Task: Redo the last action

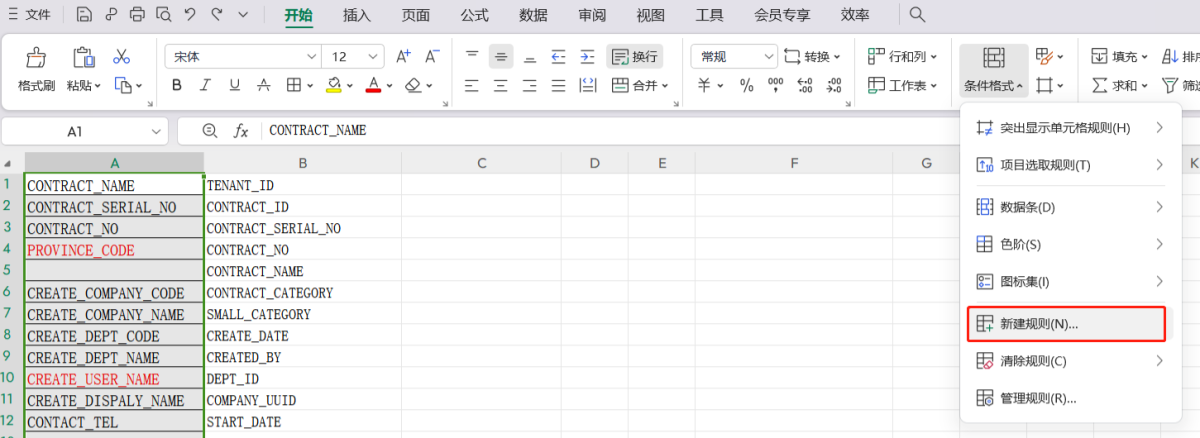Action: point(217,15)
